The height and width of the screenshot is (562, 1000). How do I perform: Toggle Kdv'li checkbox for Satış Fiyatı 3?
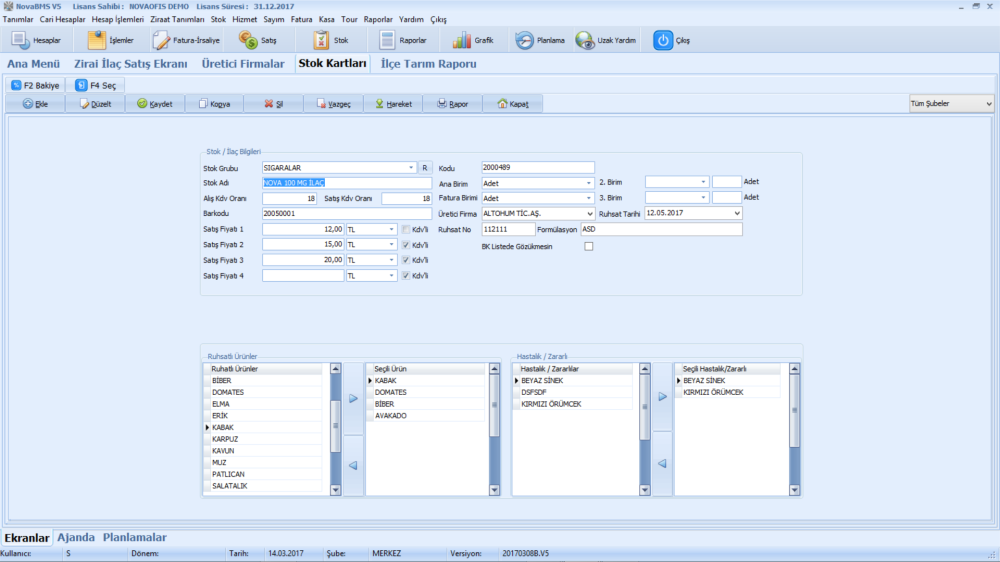point(406,260)
